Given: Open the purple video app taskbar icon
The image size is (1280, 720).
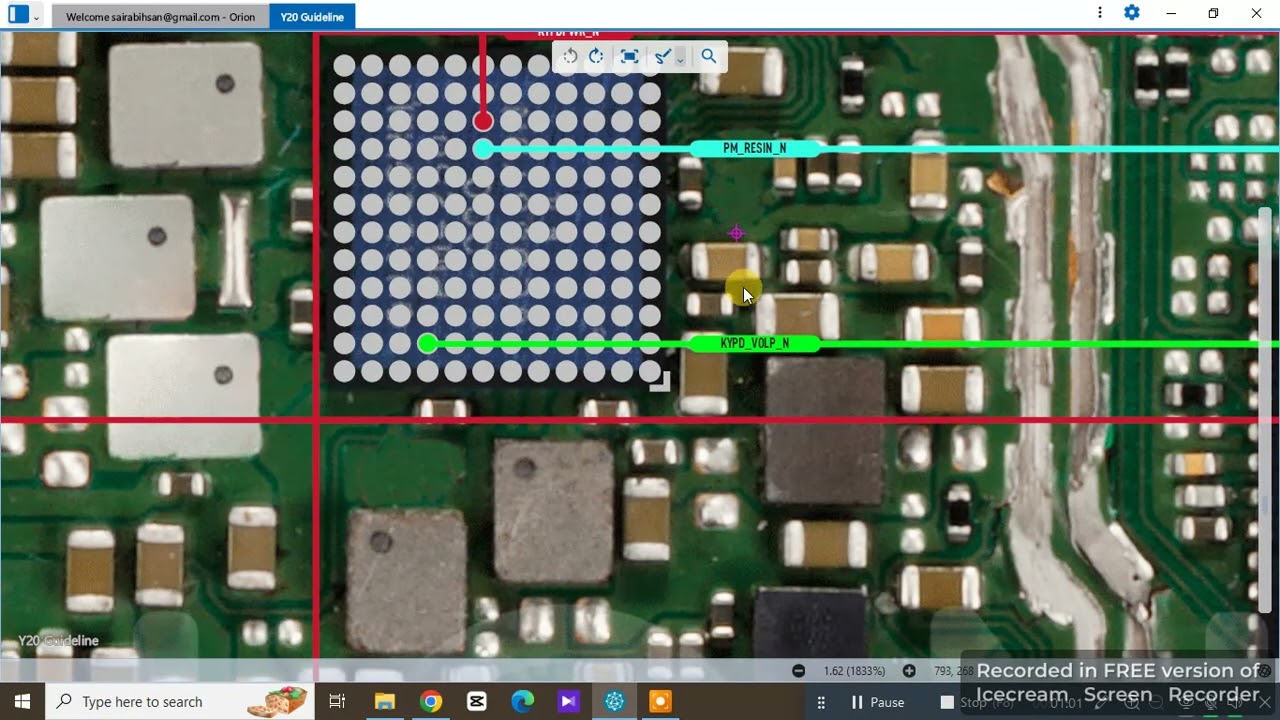Looking at the screenshot, I should coord(568,702).
